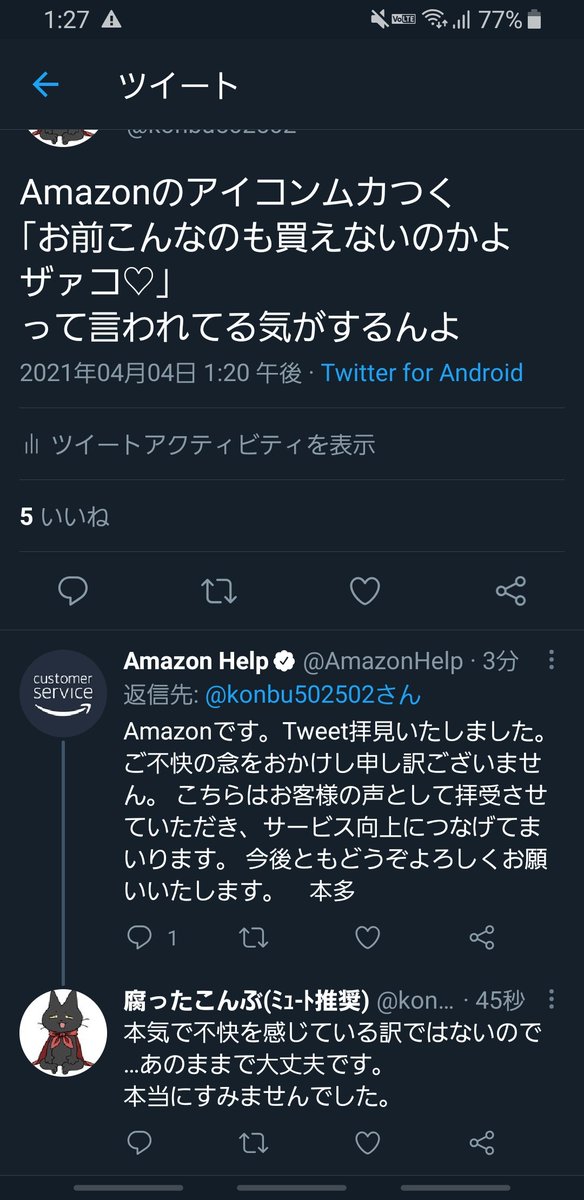The height and width of the screenshot is (1200, 584).
Task: Open Amazon Help's customer service avatar
Action: pos(63,690)
